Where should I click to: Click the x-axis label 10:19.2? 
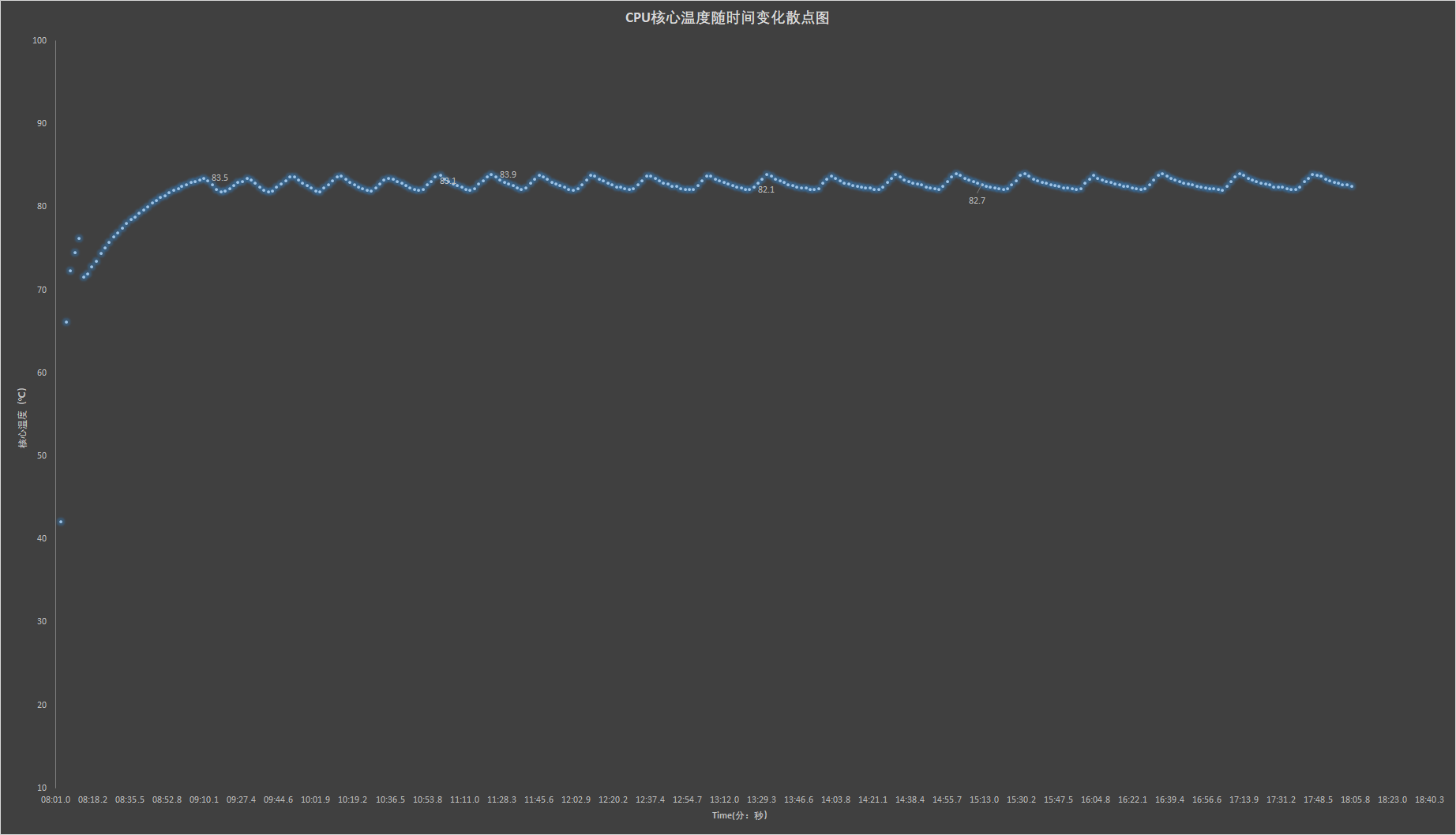(352, 799)
